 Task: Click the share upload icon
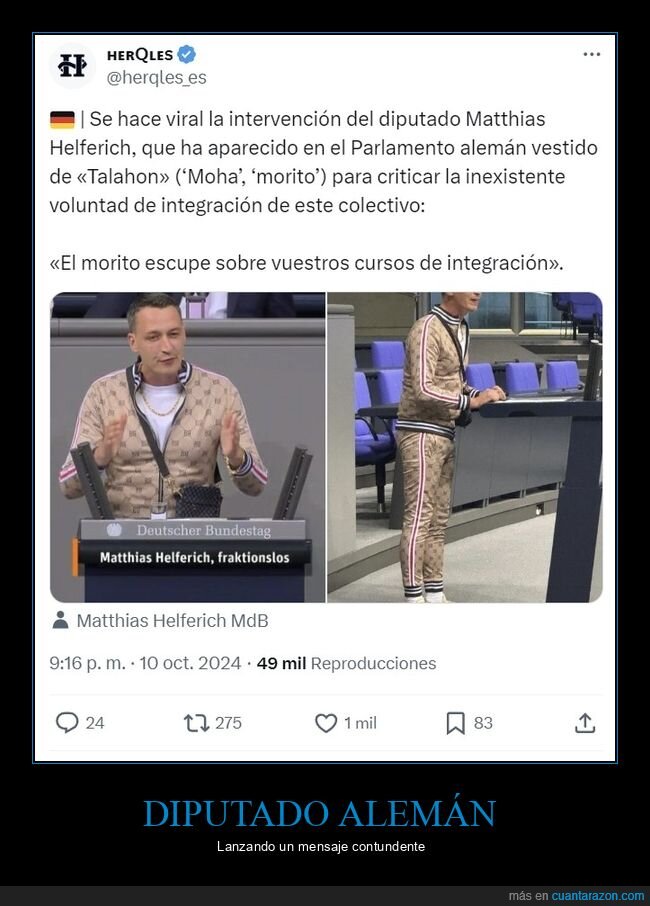pos(585,723)
